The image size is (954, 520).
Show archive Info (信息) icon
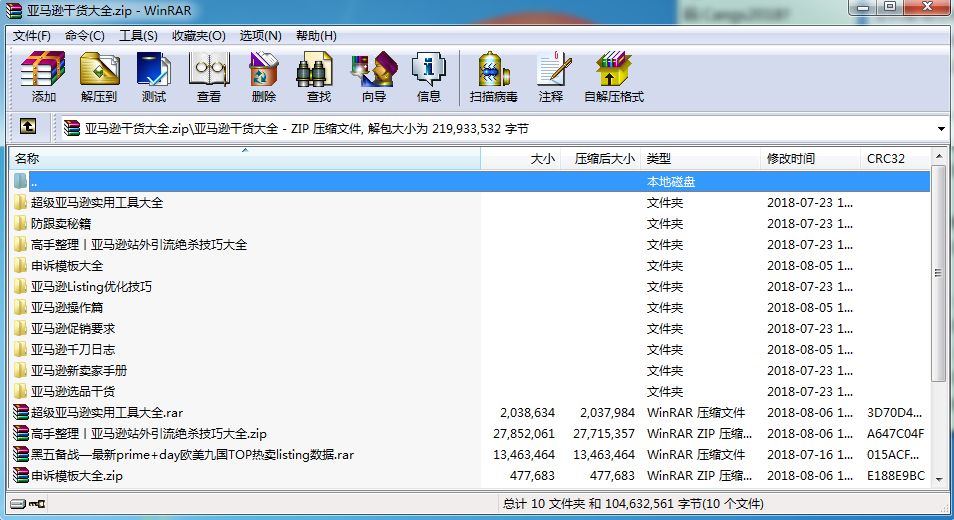tap(428, 77)
